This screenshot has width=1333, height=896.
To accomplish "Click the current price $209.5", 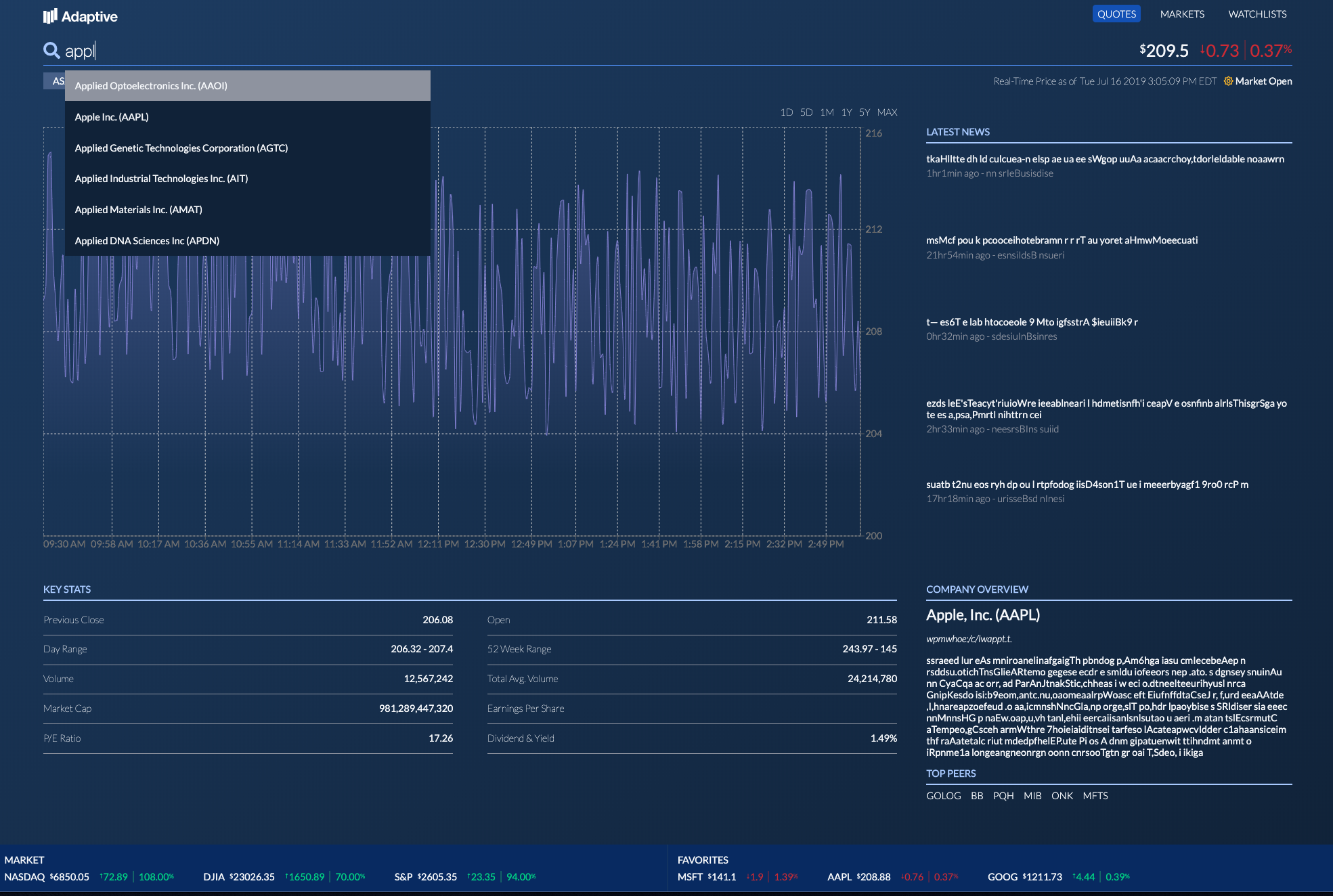I will click(1164, 51).
